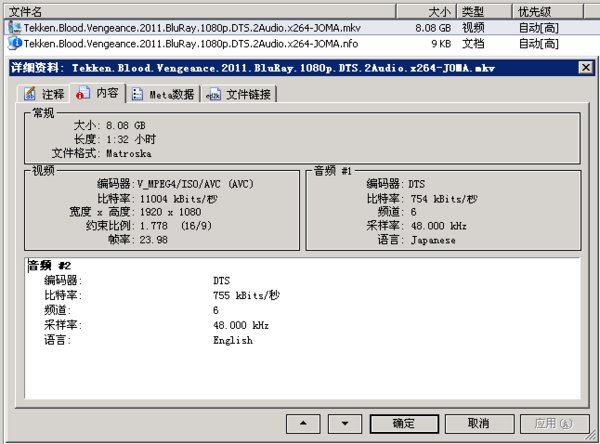Image resolution: width=600 pixels, height=444 pixels.
Task: Click video bitrate 11004 kBits/秒
Action: pos(179,199)
